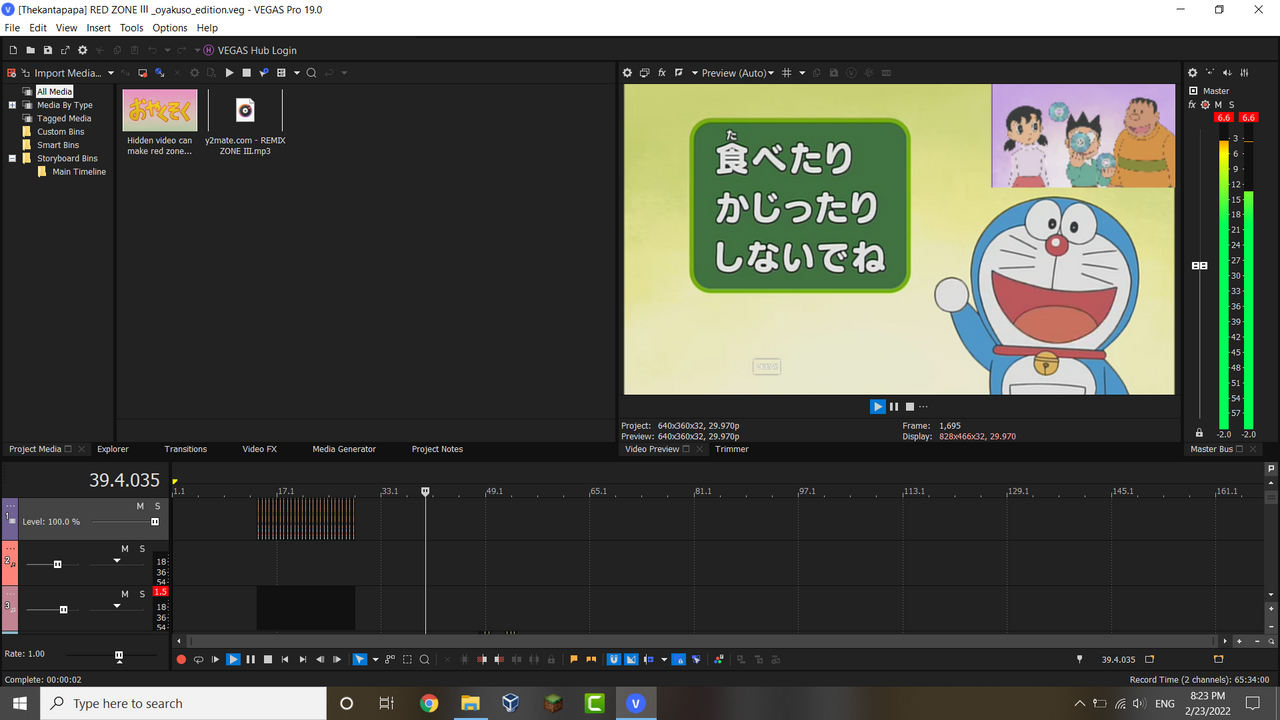Screen dimensions: 1280x720
Task: Mute video track 1
Action: click(x=141, y=506)
